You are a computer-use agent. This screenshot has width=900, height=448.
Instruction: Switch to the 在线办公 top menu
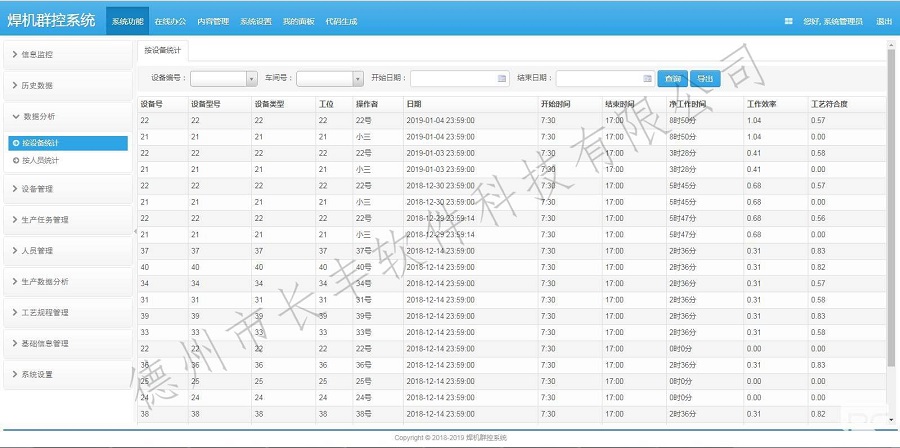point(170,20)
